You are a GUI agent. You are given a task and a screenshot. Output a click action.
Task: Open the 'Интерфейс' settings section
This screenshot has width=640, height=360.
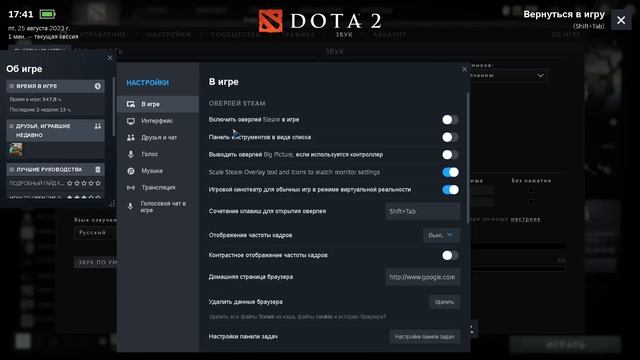[x=158, y=121]
